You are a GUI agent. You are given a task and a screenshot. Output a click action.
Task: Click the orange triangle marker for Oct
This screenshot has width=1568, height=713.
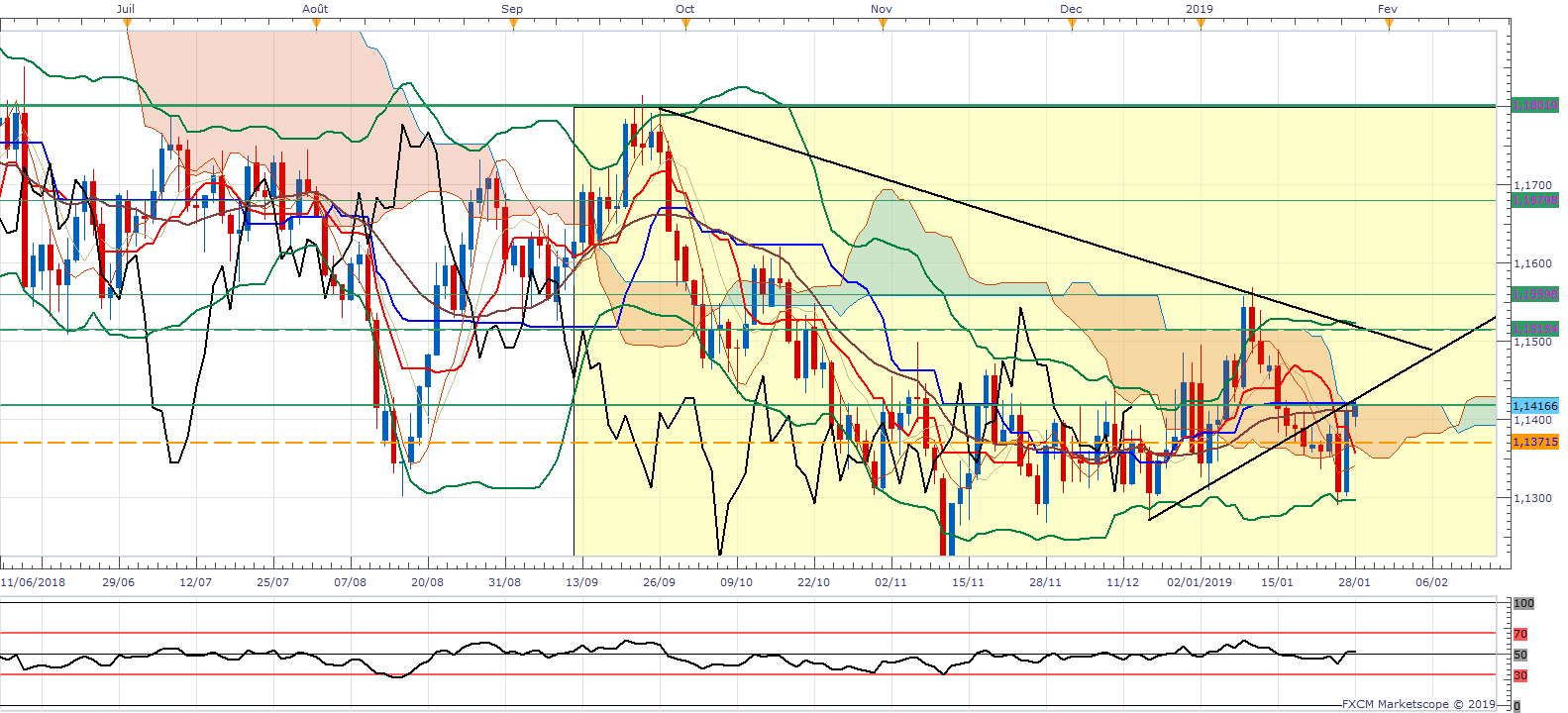(685, 25)
